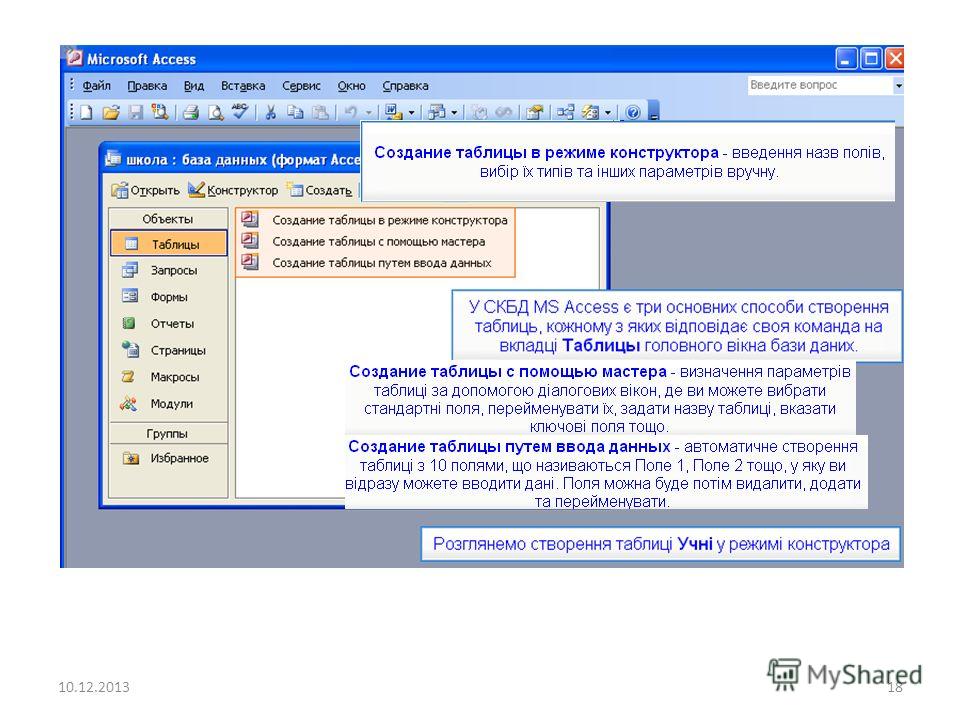Click the Script link chain icon
The image size is (960, 720).
click(x=504, y=112)
